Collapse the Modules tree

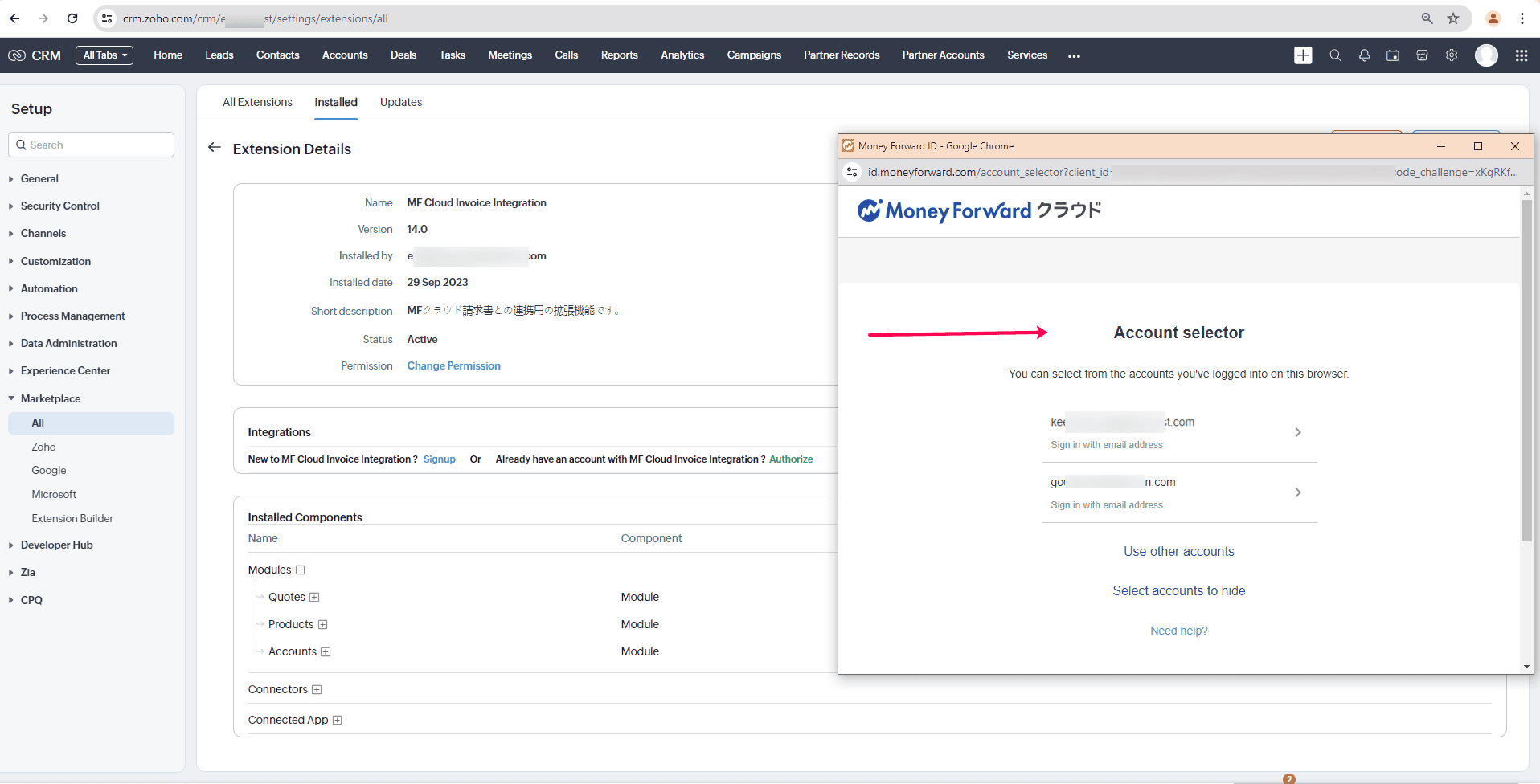point(300,570)
